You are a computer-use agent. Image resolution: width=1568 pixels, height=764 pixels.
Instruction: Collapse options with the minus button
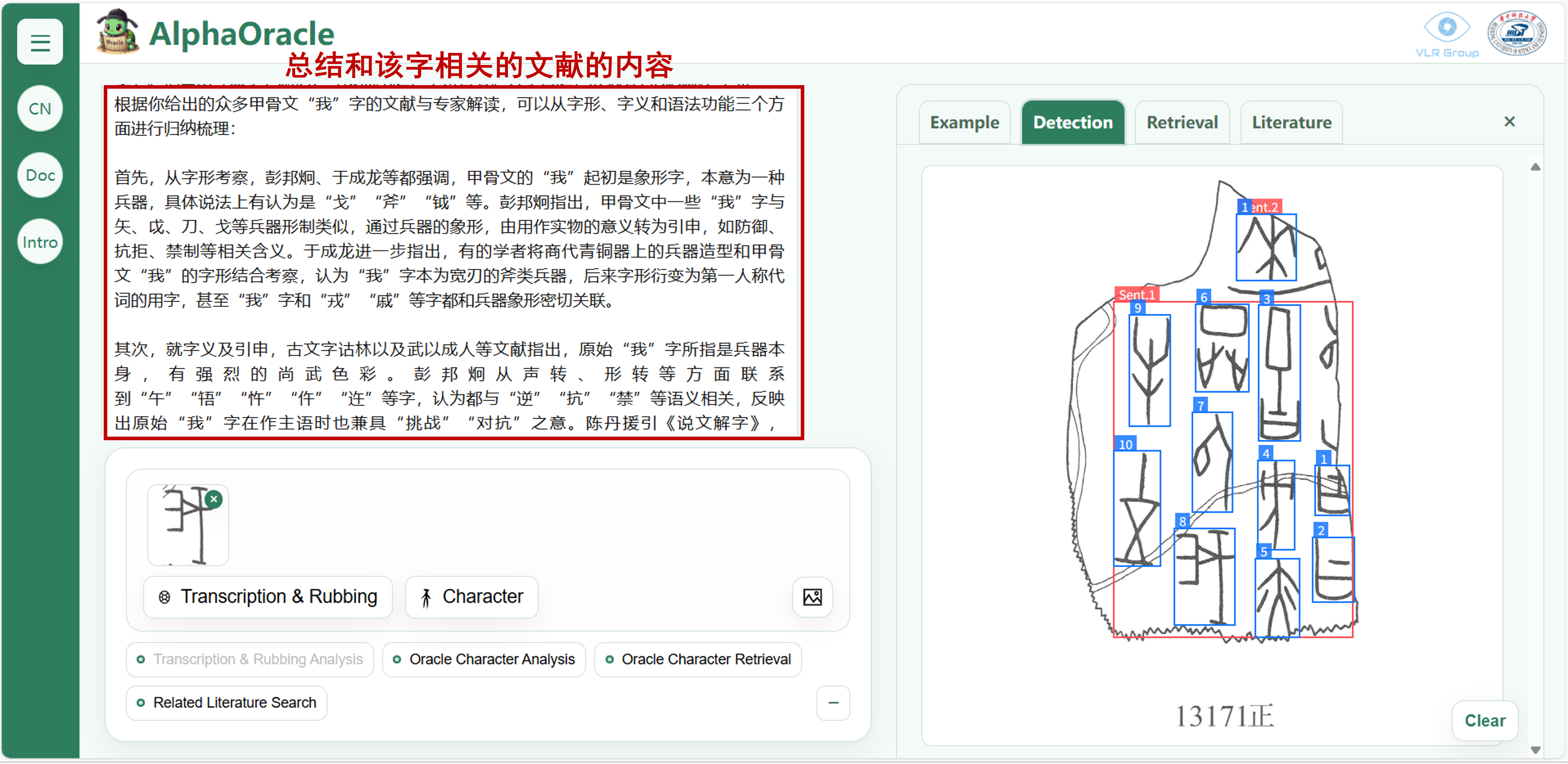click(833, 703)
